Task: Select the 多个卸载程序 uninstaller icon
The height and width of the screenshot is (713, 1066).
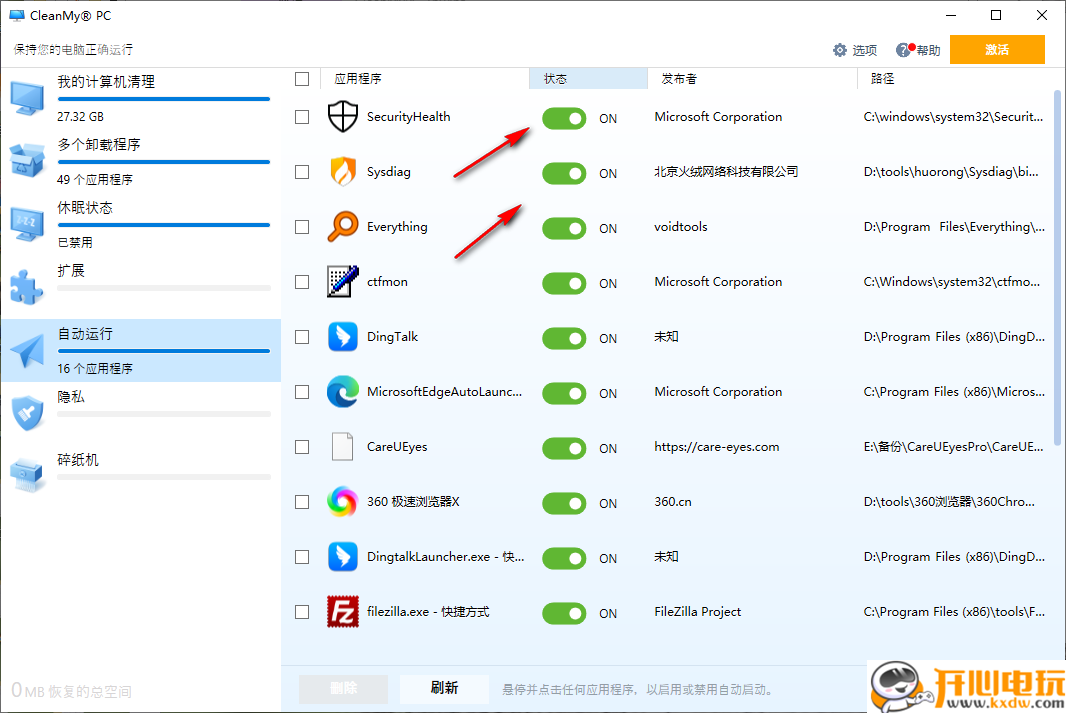Action: coord(26,160)
